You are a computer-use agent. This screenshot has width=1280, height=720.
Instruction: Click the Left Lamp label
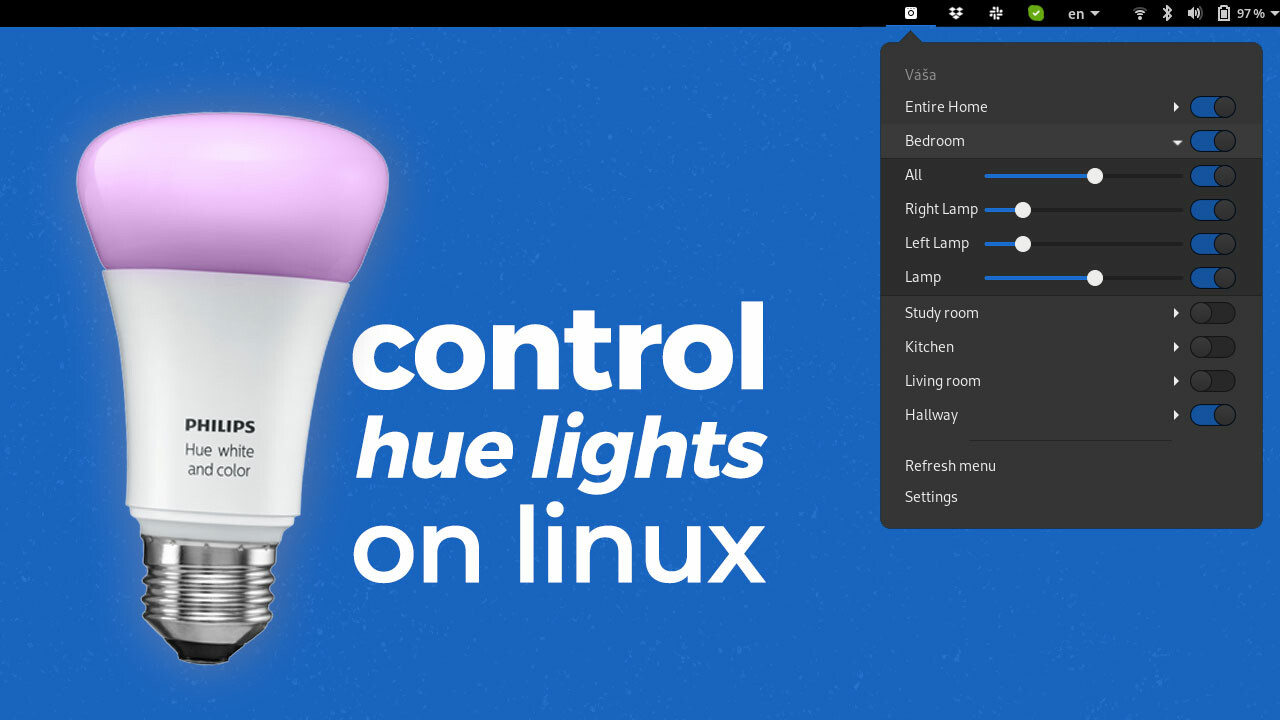(x=937, y=243)
